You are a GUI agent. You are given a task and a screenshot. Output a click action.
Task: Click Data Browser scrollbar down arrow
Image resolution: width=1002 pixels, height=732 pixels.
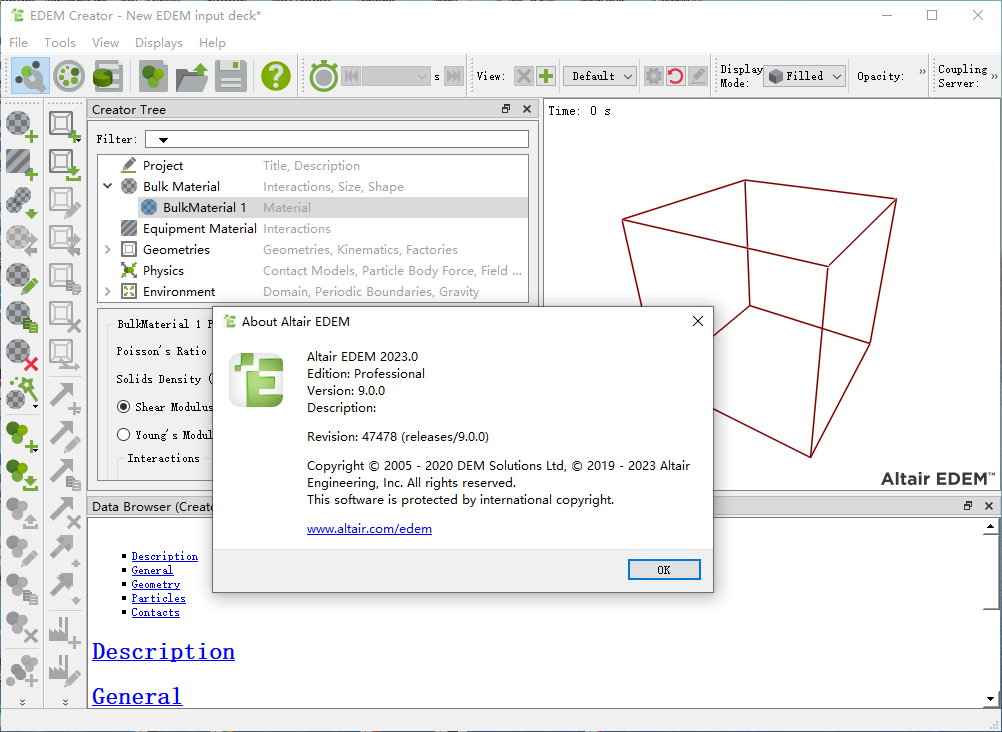tap(990, 699)
